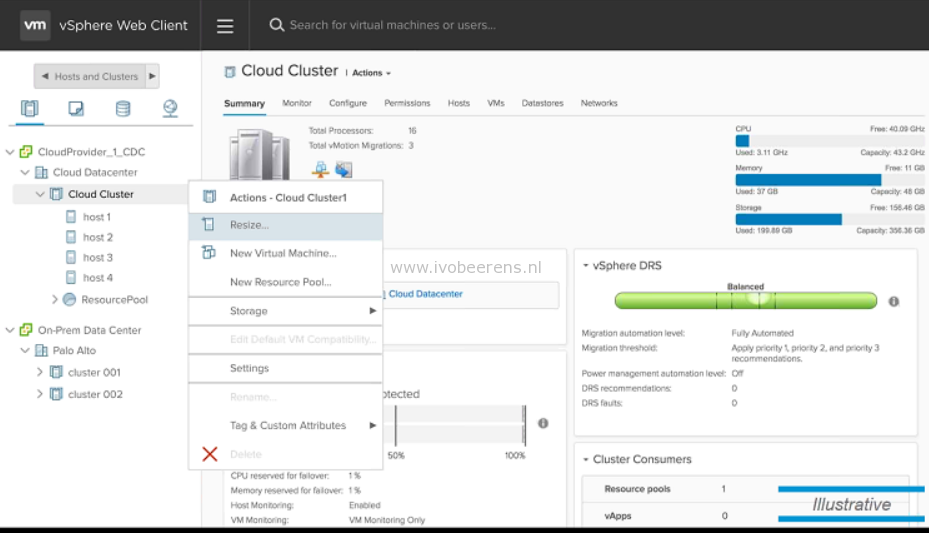The height and width of the screenshot is (533, 929).
Task: Open Tag & Custom Attributes submenu
Action: click(x=286, y=426)
